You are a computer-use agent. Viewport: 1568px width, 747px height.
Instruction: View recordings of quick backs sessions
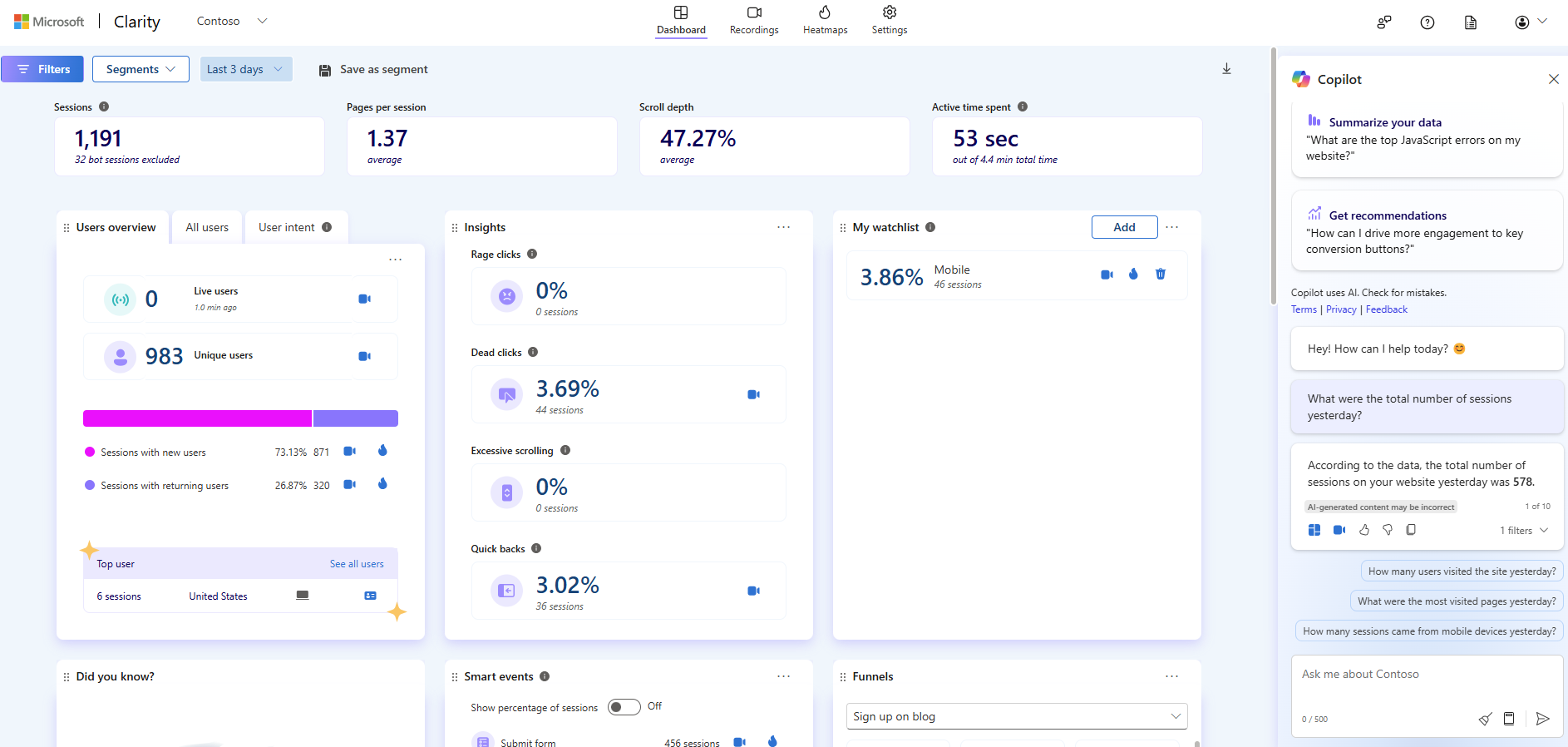753,591
